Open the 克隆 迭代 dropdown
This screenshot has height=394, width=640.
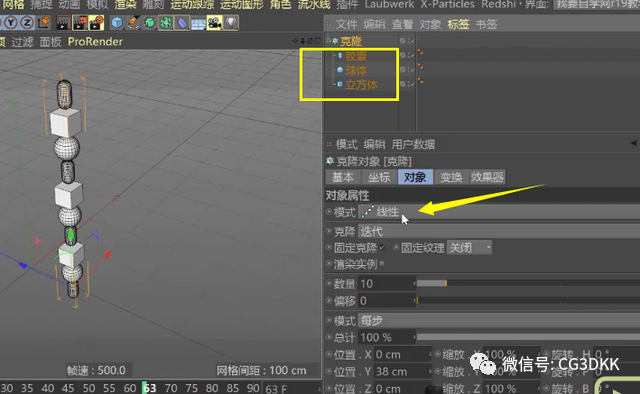pos(499,232)
